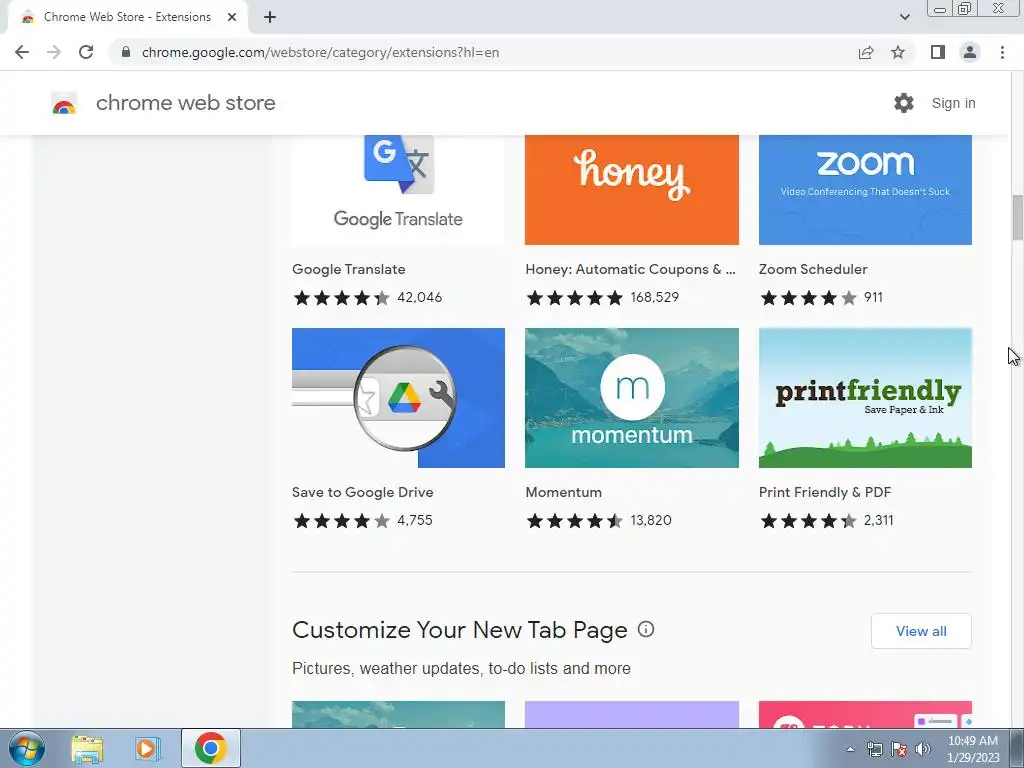
Task: Click the Google Translate star rating
Action: point(342,298)
